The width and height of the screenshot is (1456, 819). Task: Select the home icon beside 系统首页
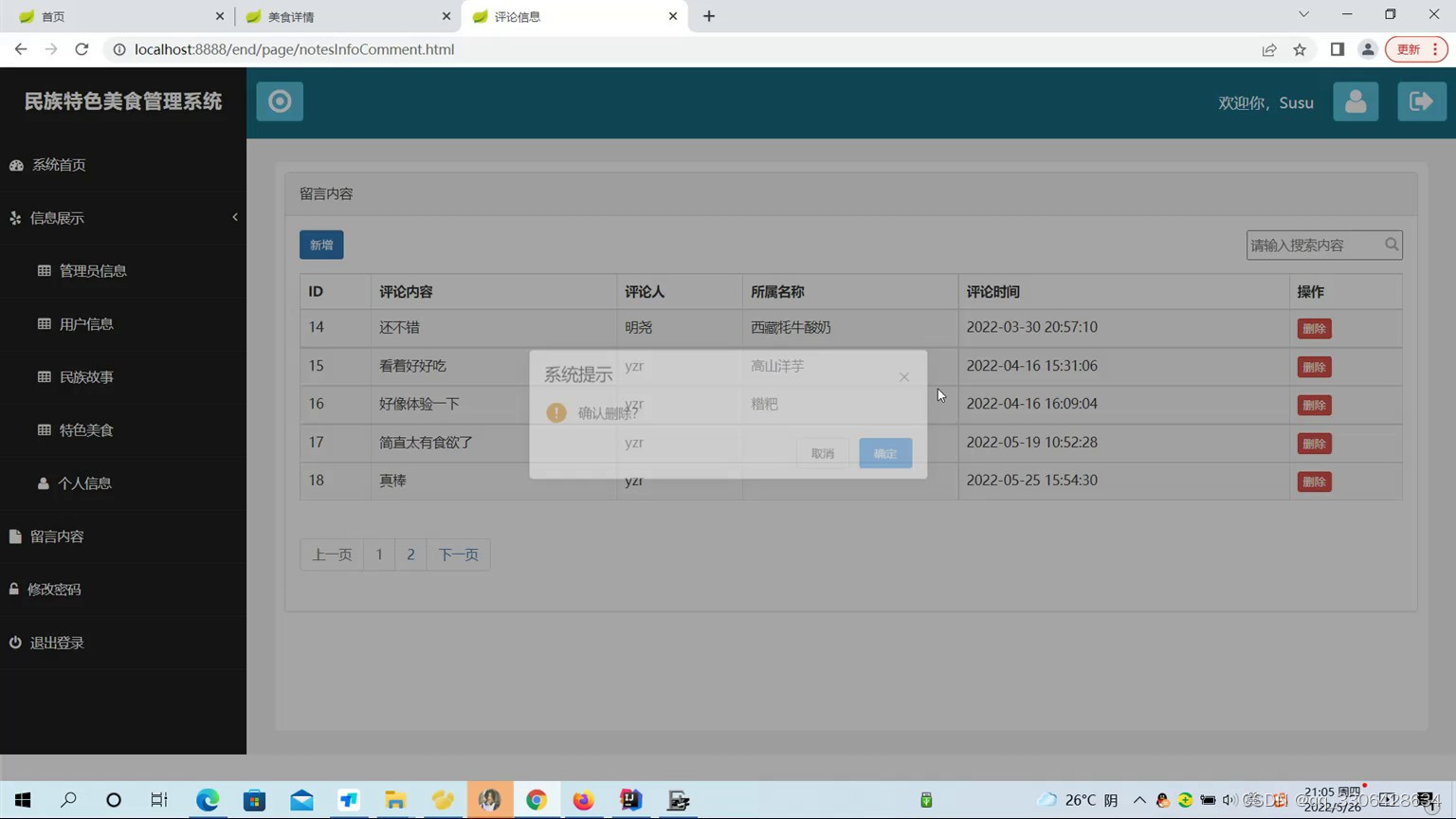pyautogui.click(x=15, y=164)
